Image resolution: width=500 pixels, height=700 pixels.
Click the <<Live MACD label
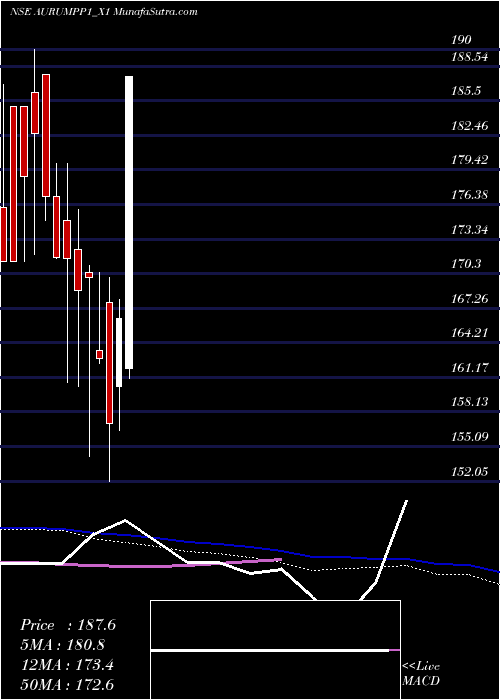point(421,674)
